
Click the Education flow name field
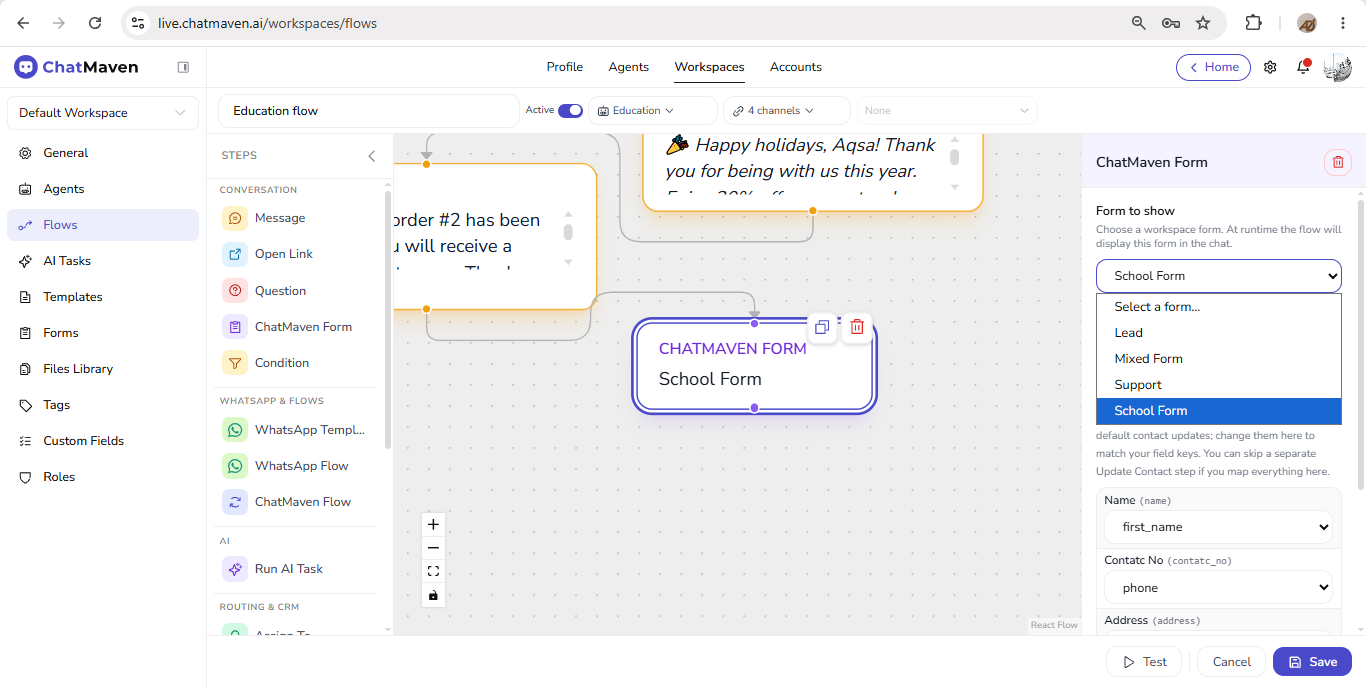click(x=369, y=111)
